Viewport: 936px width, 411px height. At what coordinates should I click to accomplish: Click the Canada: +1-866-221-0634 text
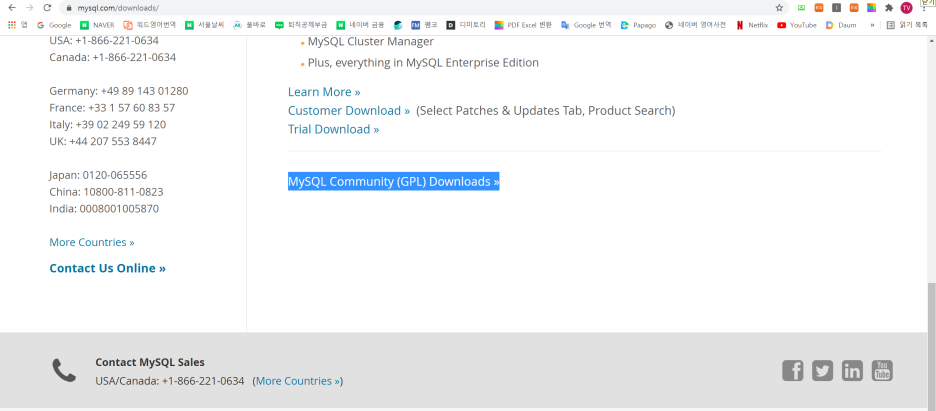(113, 57)
